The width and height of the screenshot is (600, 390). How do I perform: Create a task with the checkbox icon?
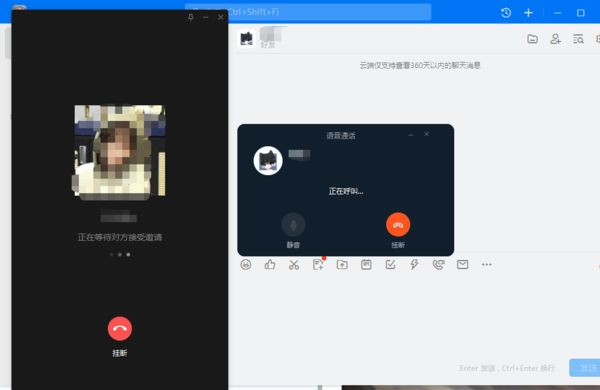coord(390,264)
